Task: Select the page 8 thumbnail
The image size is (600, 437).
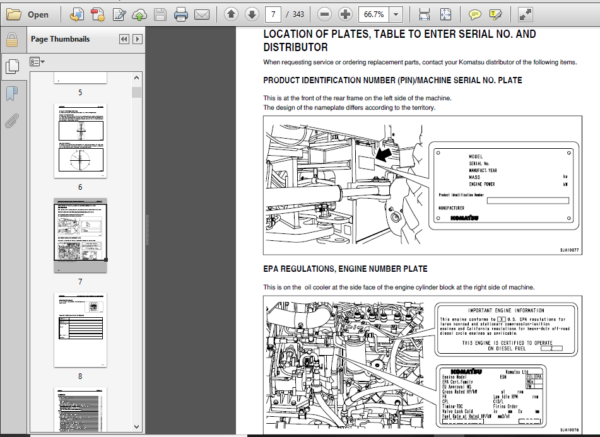Action: tap(80, 330)
